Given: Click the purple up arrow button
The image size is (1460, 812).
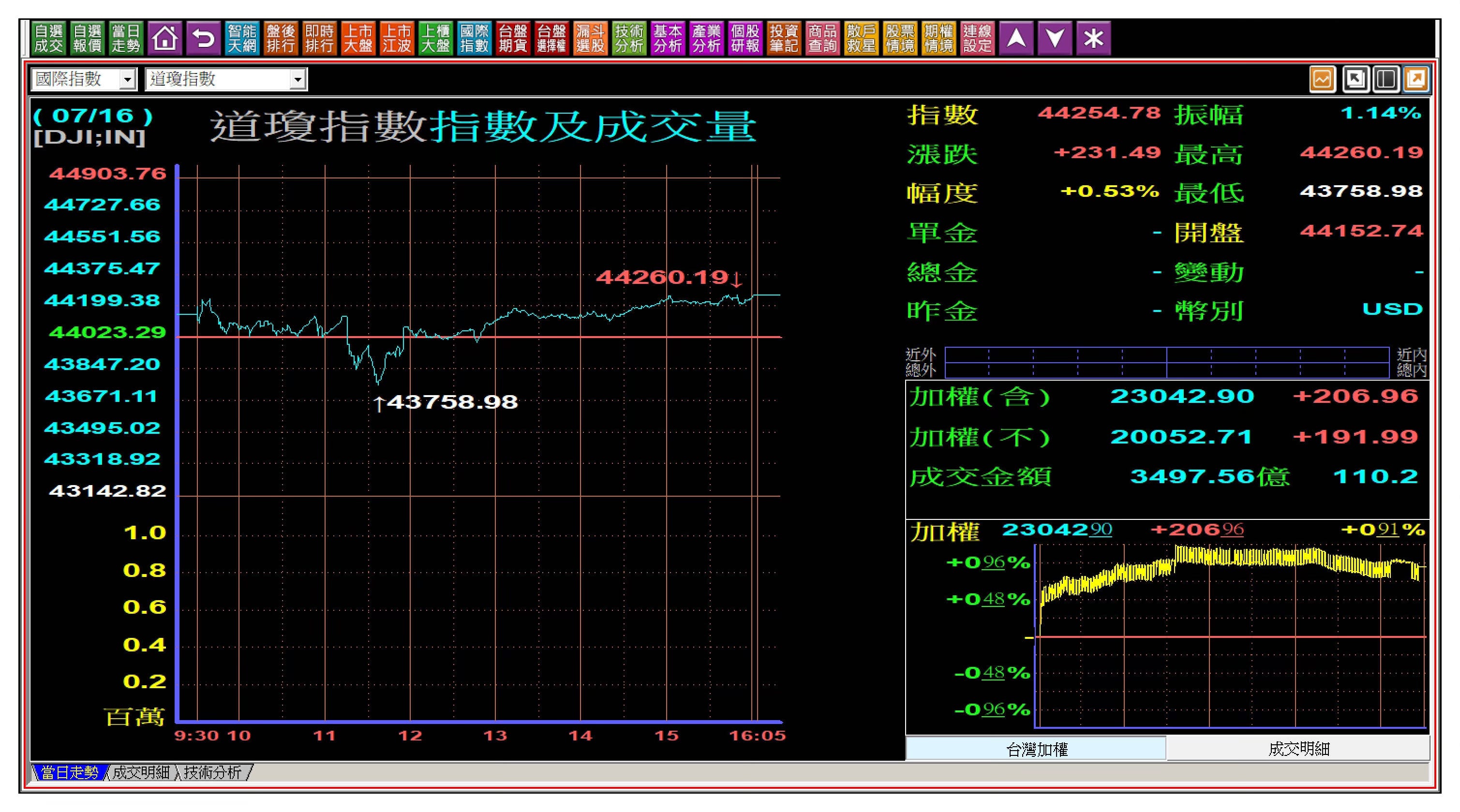Looking at the screenshot, I should click(x=1016, y=39).
